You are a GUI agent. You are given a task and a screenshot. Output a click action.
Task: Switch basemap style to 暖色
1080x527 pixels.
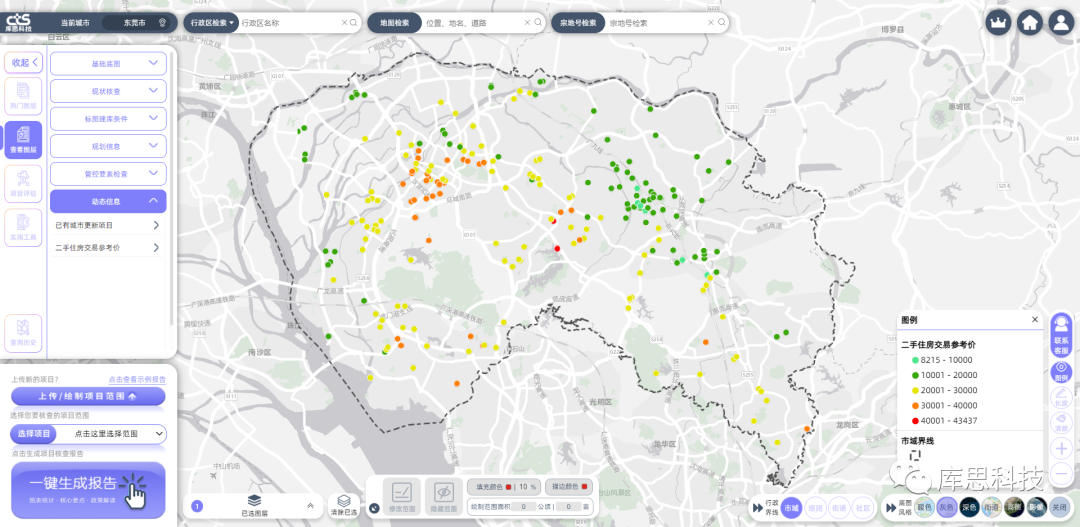click(x=926, y=507)
